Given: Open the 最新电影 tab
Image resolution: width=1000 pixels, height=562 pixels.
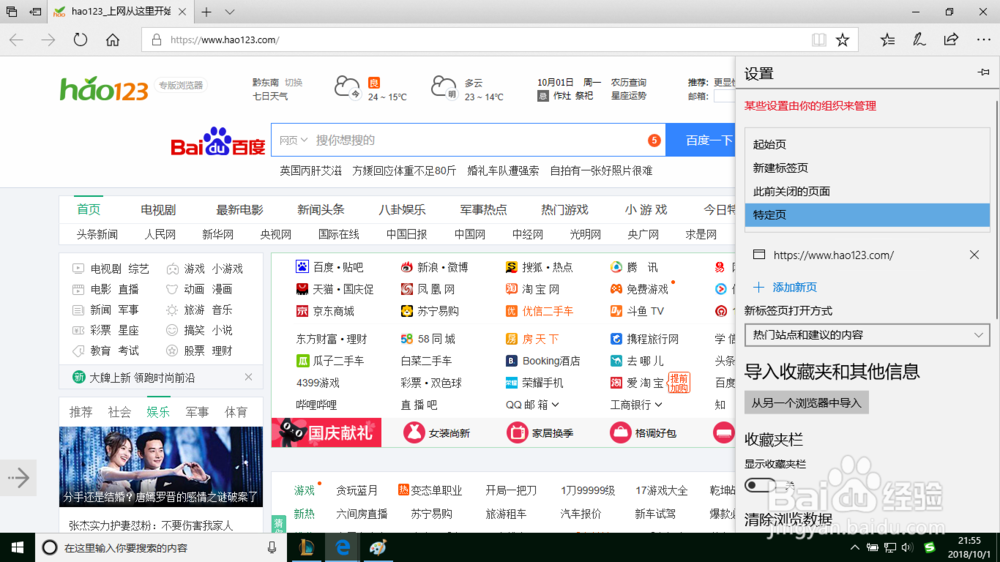Looking at the screenshot, I should [239, 210].
